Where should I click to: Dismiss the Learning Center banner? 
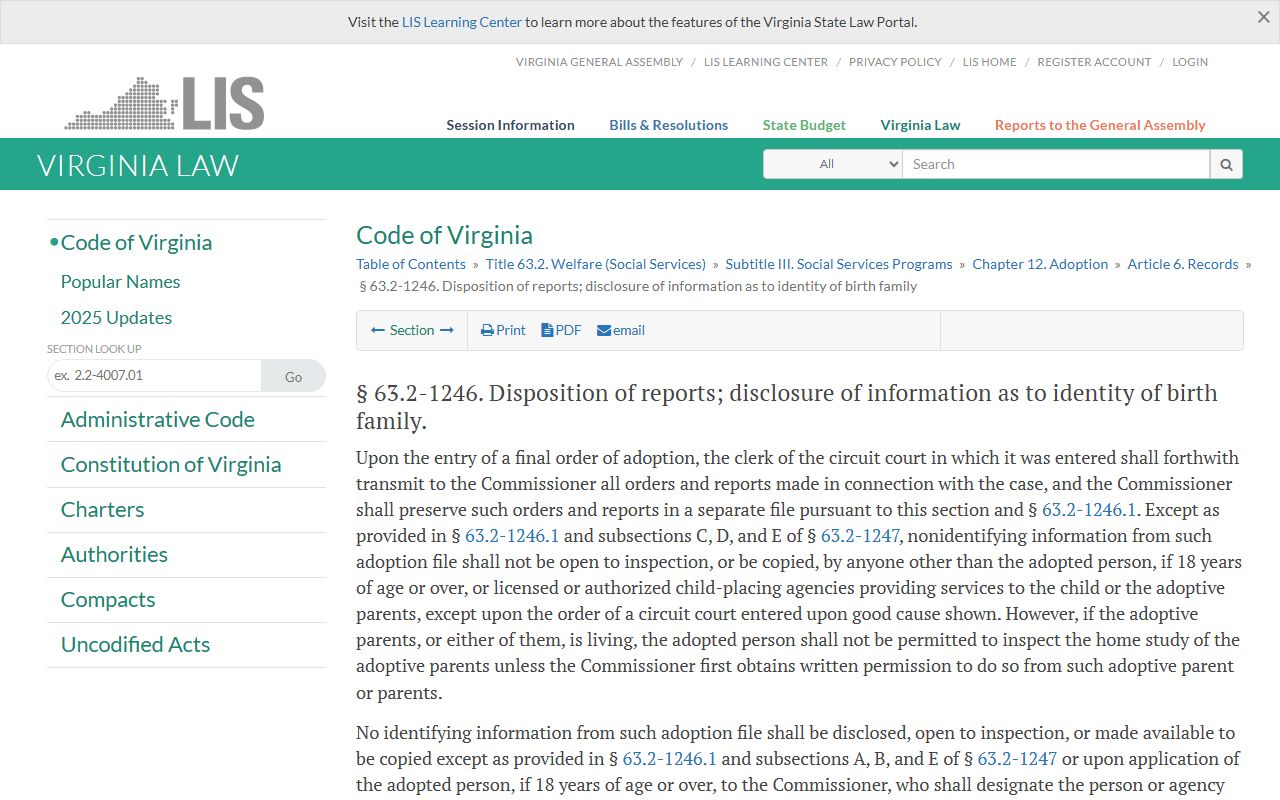pyautogui.click(x=1263, y=17)
